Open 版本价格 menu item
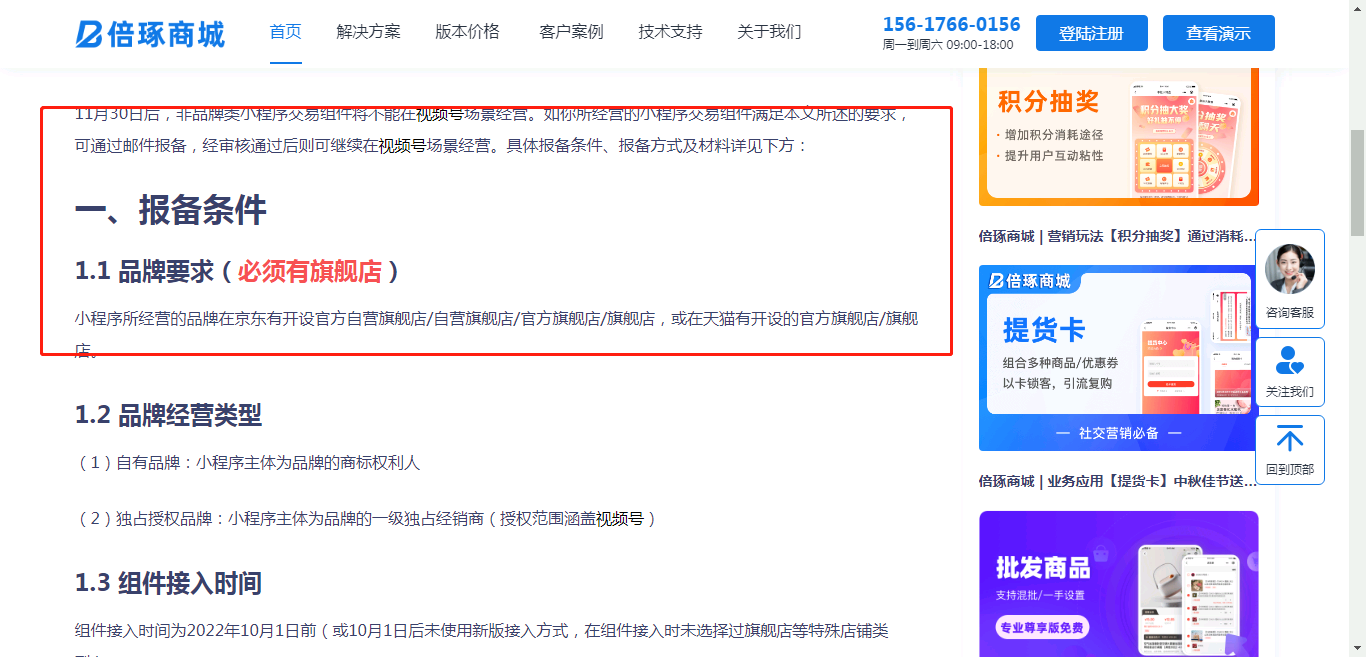The width and height of the screenshot is (1366, 657). (x=467, y=32)
